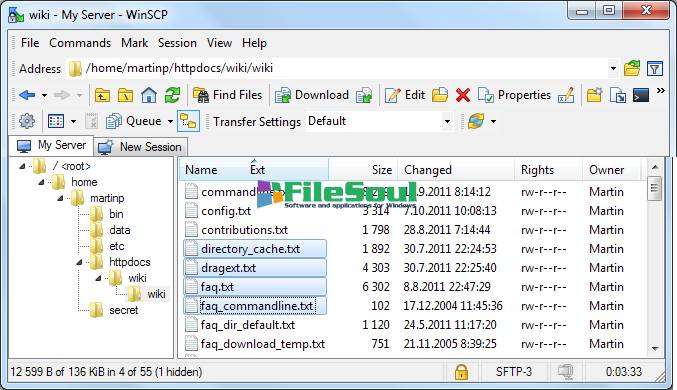The image size is (677, 390).
Task: Go to the home directory
Action: (149, 95)
